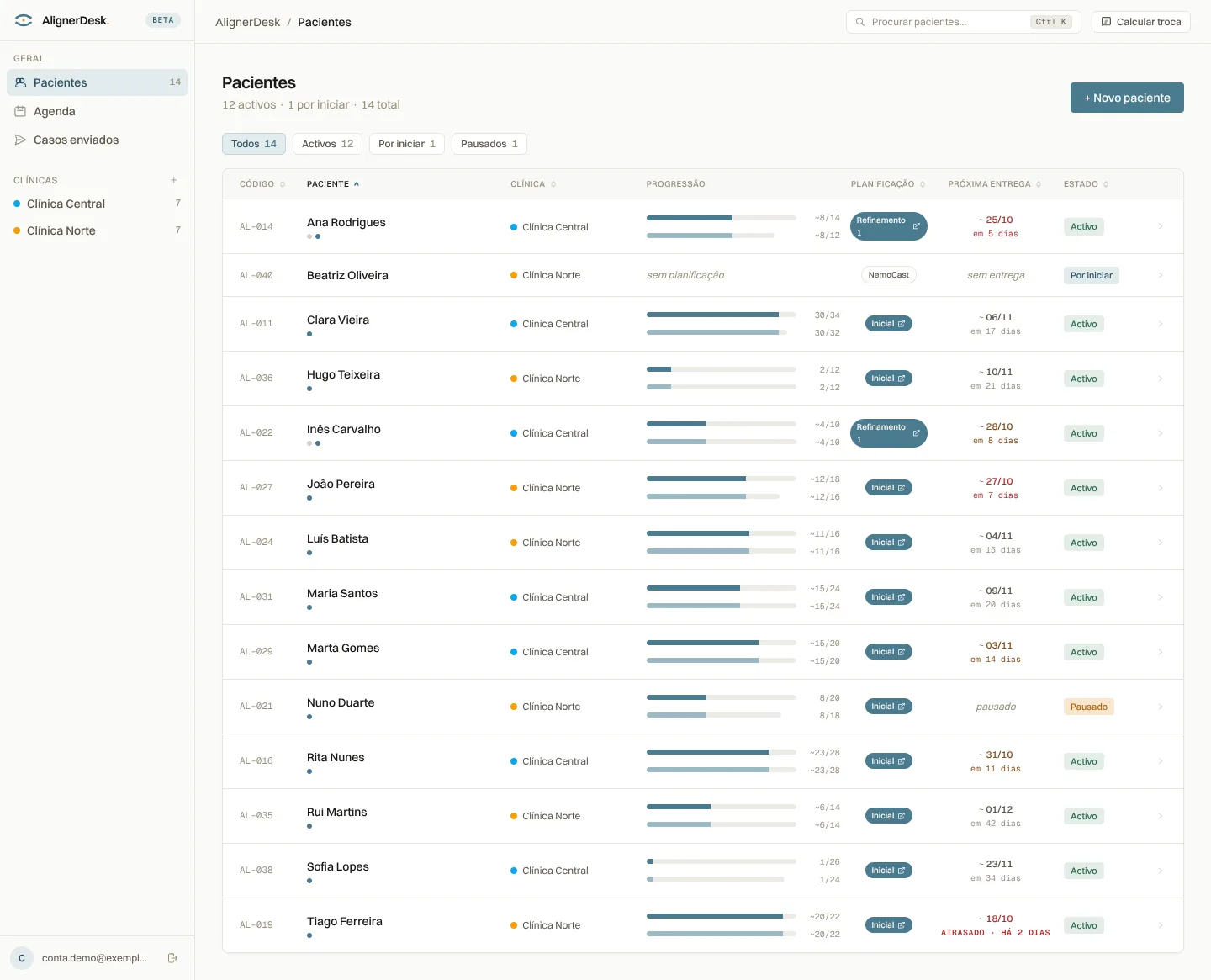The width and height of the screenshot is (1211, 980).
Task: Open Beatriz Oliveira row chevron
Action: (1161, 275)
